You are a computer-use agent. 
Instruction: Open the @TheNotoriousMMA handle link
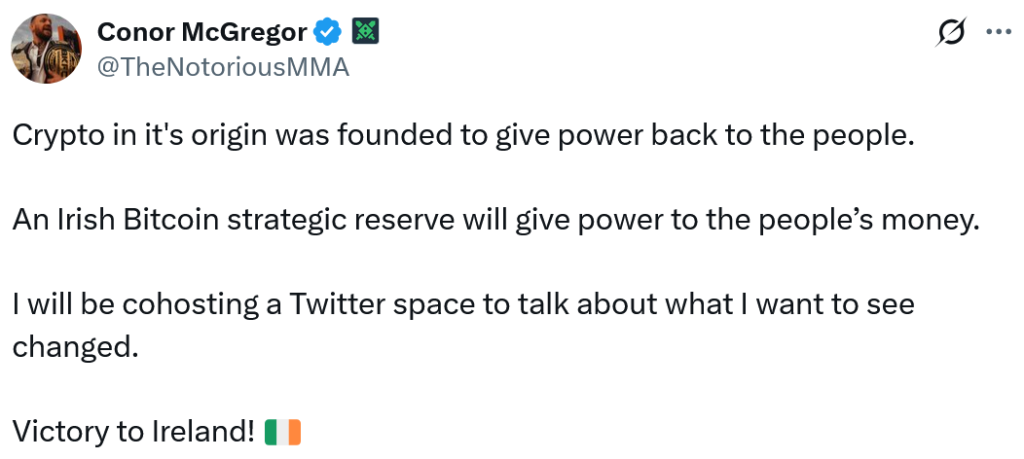223,68
